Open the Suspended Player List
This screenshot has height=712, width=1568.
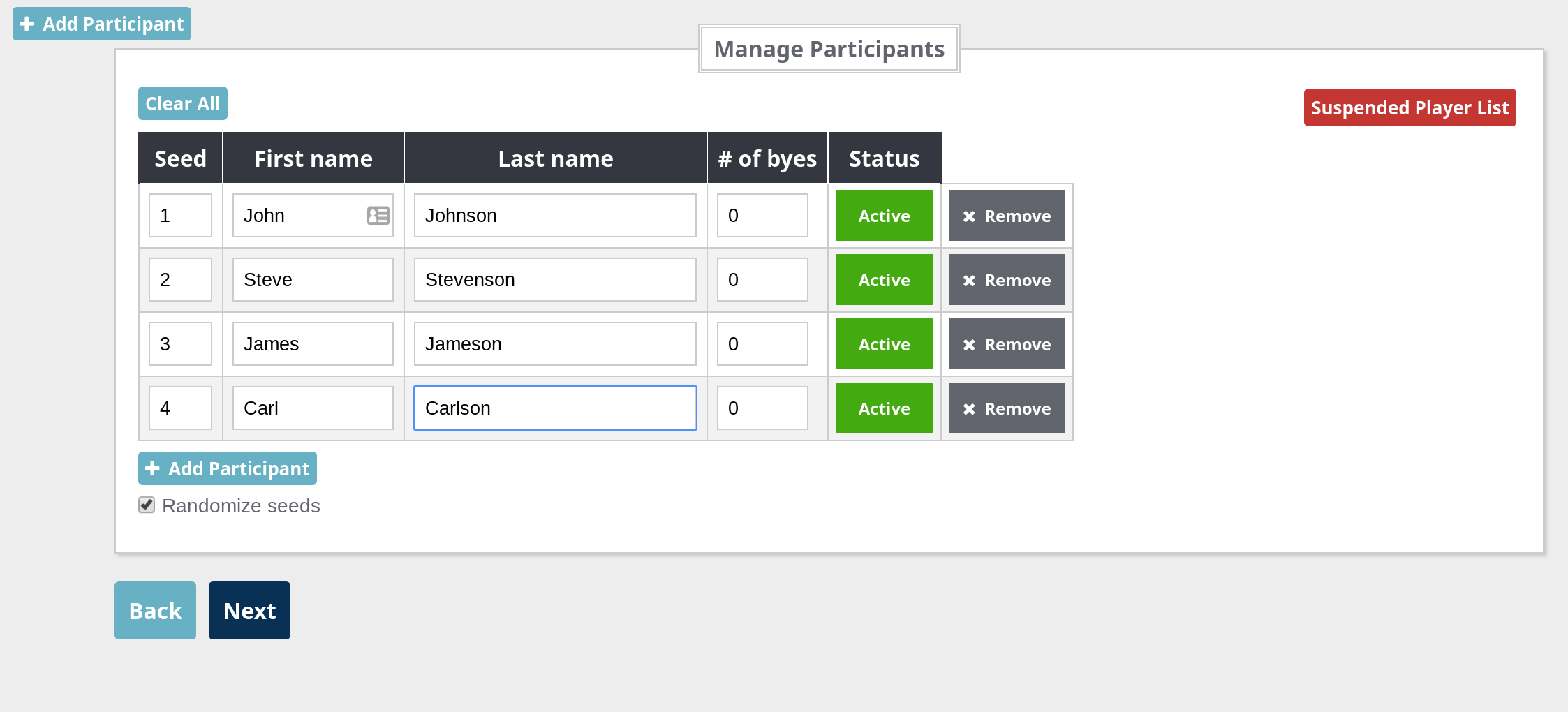(1410, 107)
